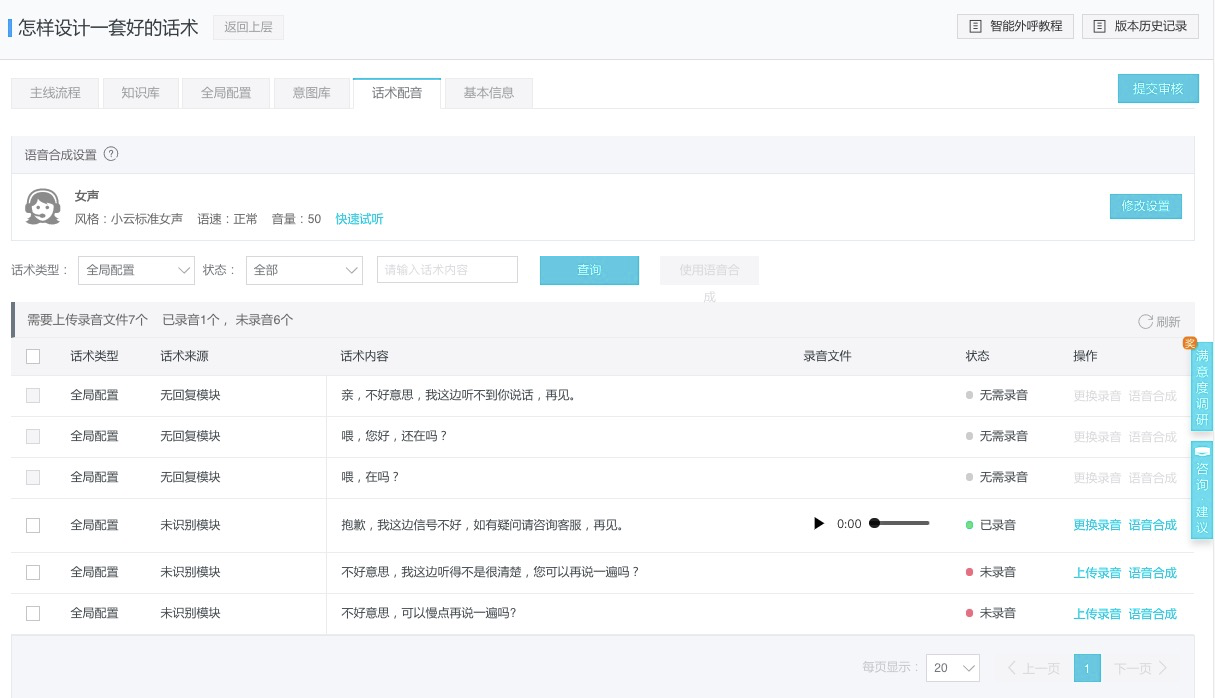Click the 录音文件 column header
Image resolution: width=1215 pixels, height=698 pixels.
coord(827,356)
